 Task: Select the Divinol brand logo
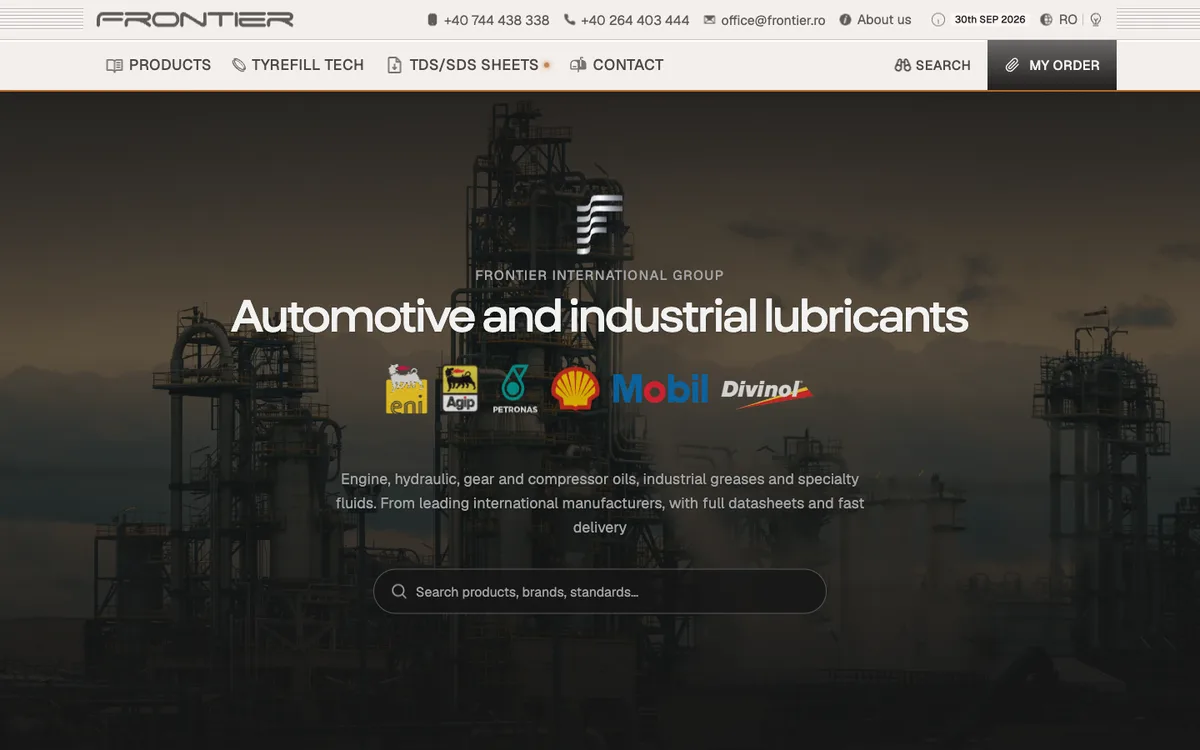pos(768,392)
